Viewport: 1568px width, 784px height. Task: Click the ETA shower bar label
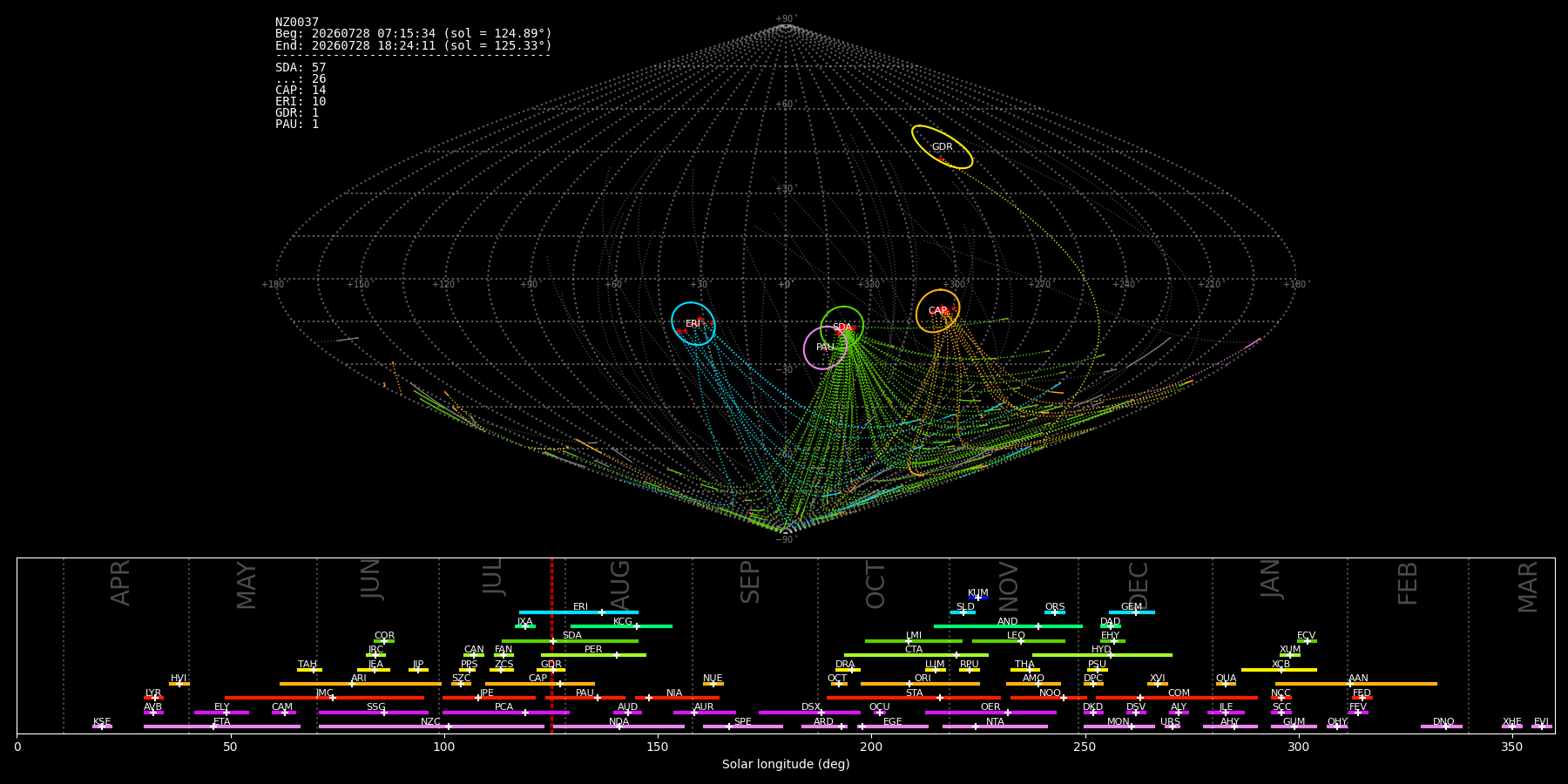pos(222,722)
